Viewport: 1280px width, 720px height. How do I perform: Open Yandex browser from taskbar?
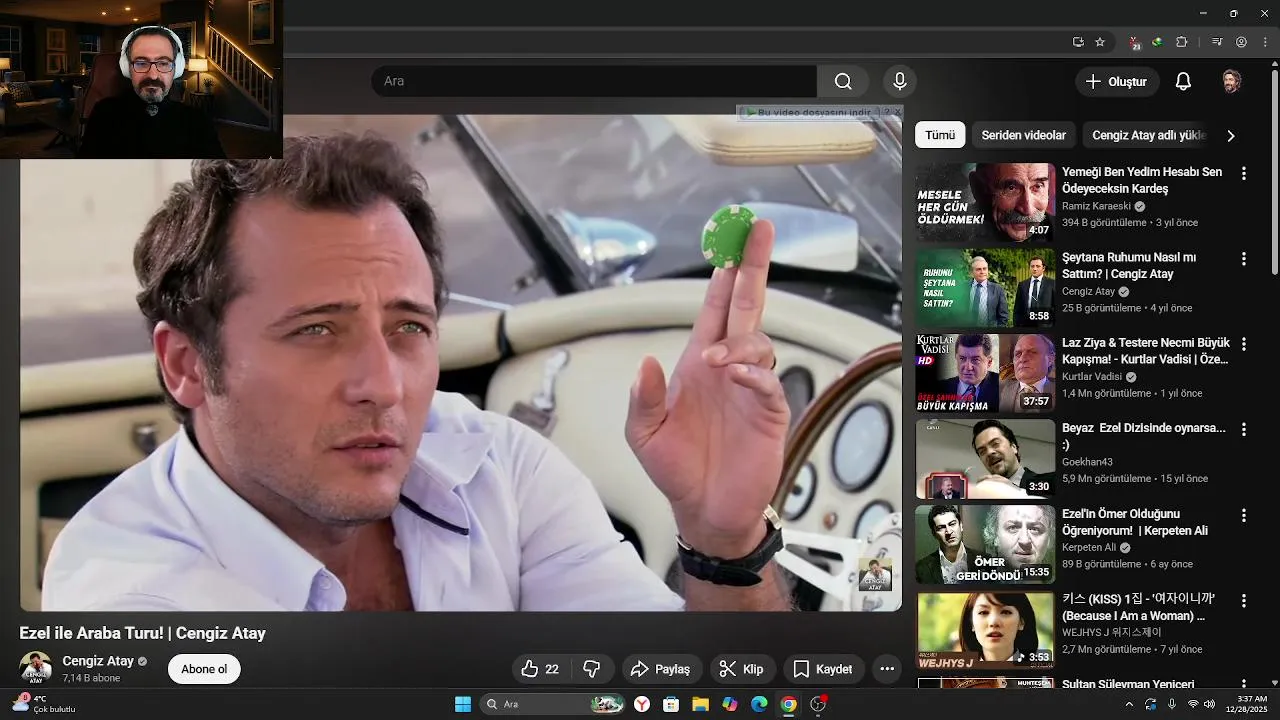tap(642, 704)
